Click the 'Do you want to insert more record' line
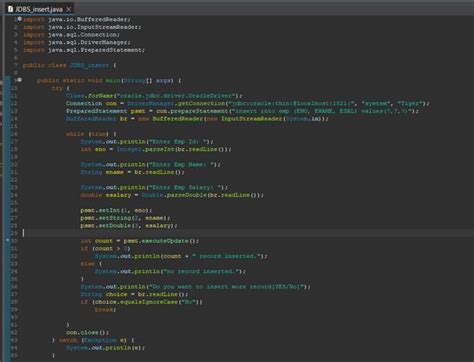 [x=196, y=287]
